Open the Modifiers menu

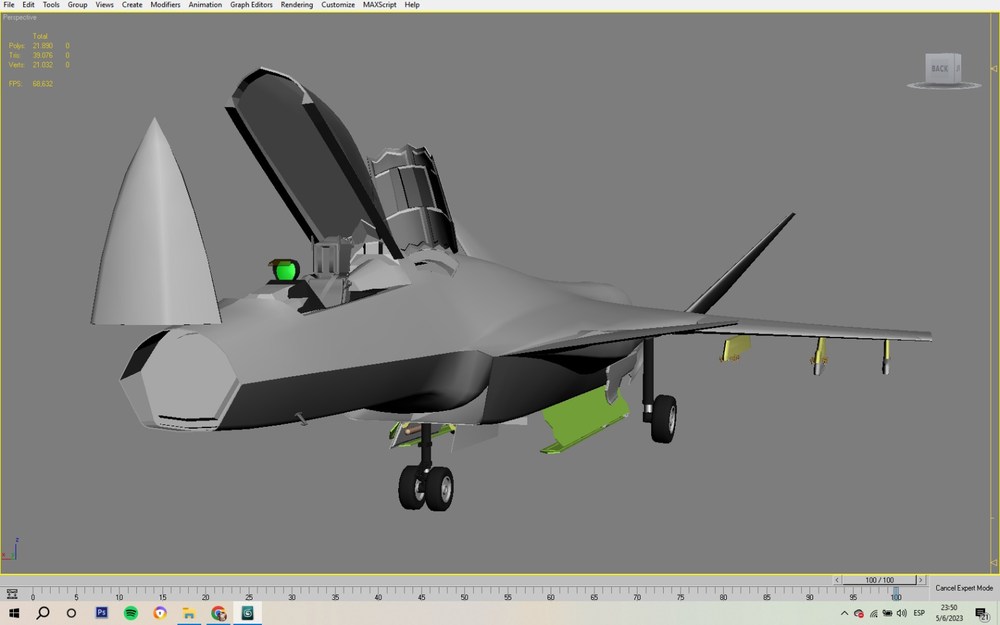165,4
